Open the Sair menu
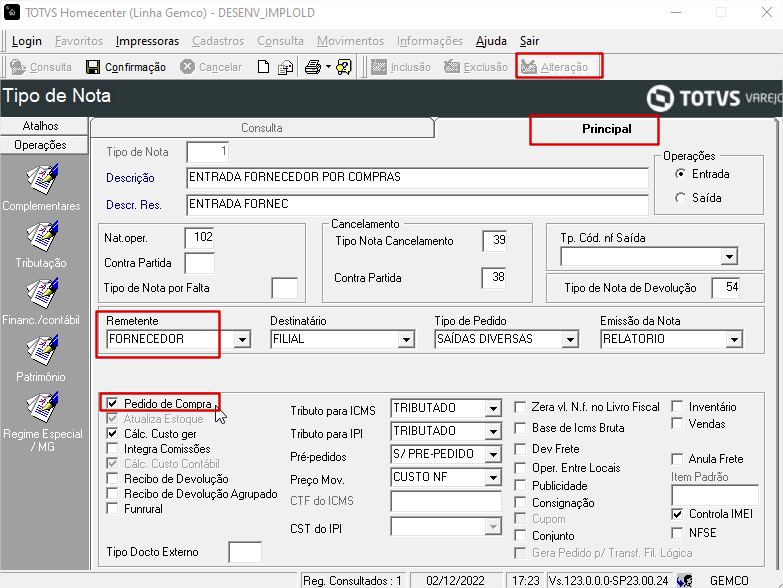Image resolution: width=783 pixels, height=588 pixels. pyautogui.click(x=529, y=41)
